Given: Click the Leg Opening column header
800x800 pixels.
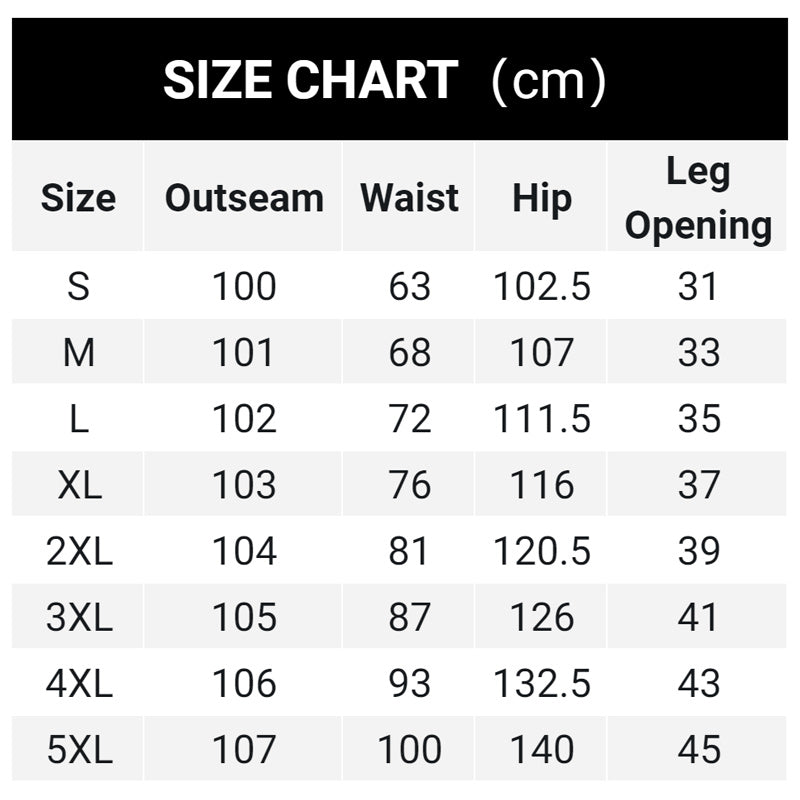Looking at the screenshot, I should pyautogui.click(x=698, y=198).
